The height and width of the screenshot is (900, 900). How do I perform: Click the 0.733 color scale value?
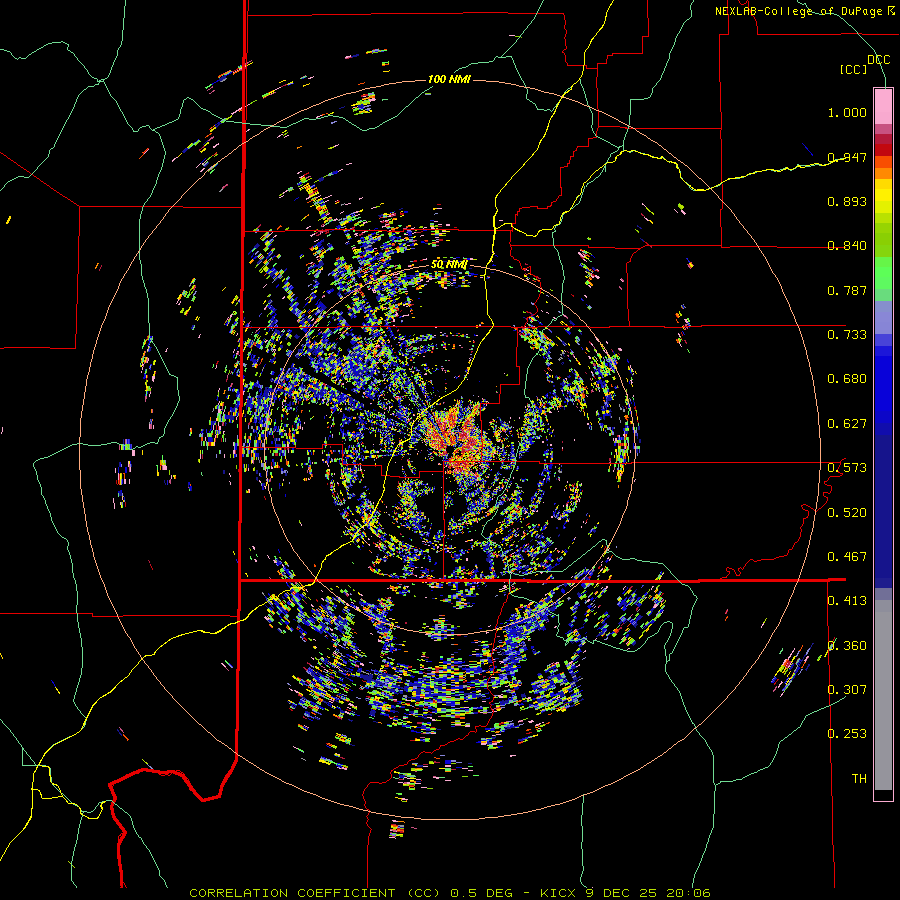pyautogui.click(x=847, y=335)
